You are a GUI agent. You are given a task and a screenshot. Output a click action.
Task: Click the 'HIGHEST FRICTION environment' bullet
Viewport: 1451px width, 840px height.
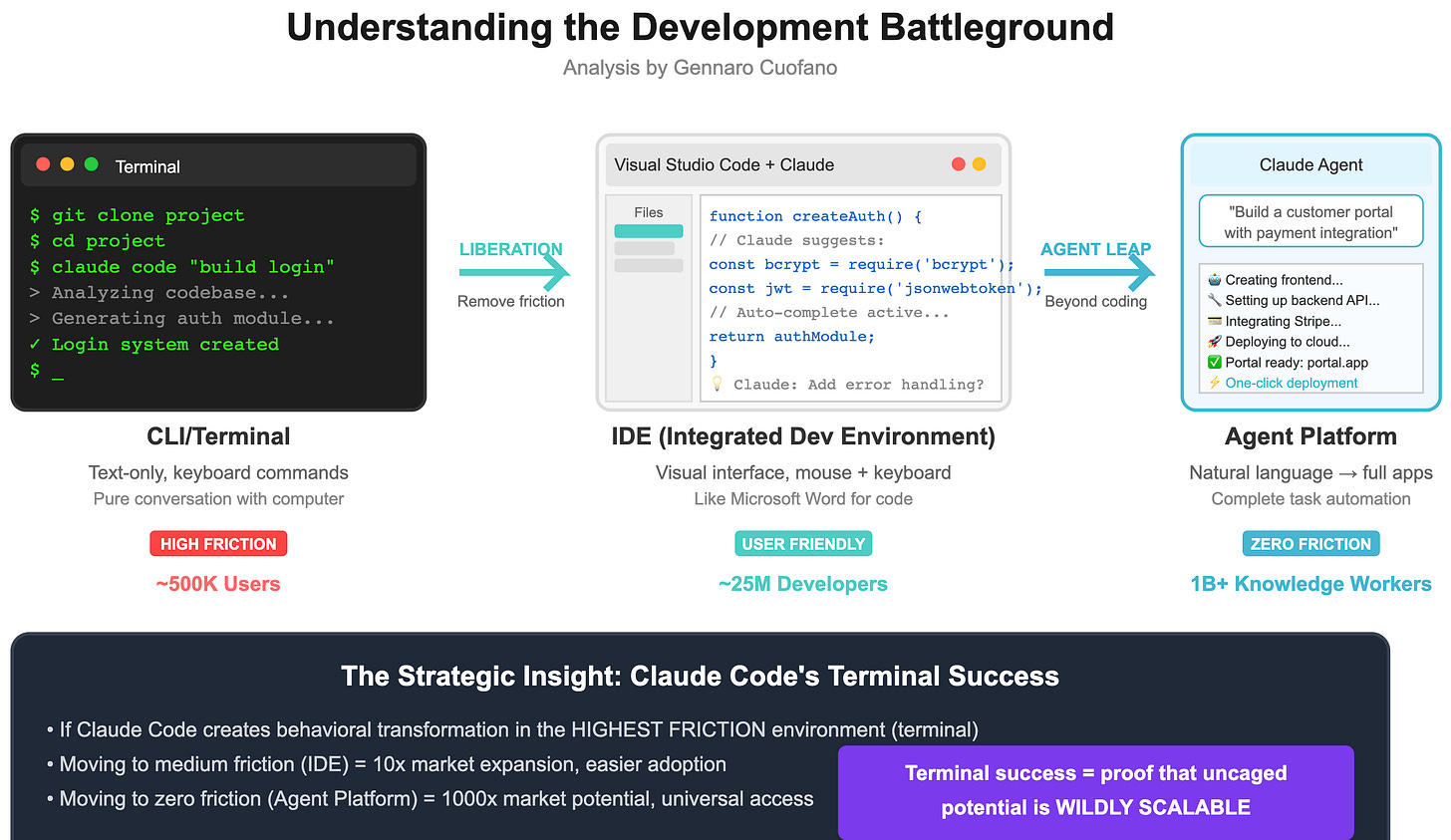512,730
